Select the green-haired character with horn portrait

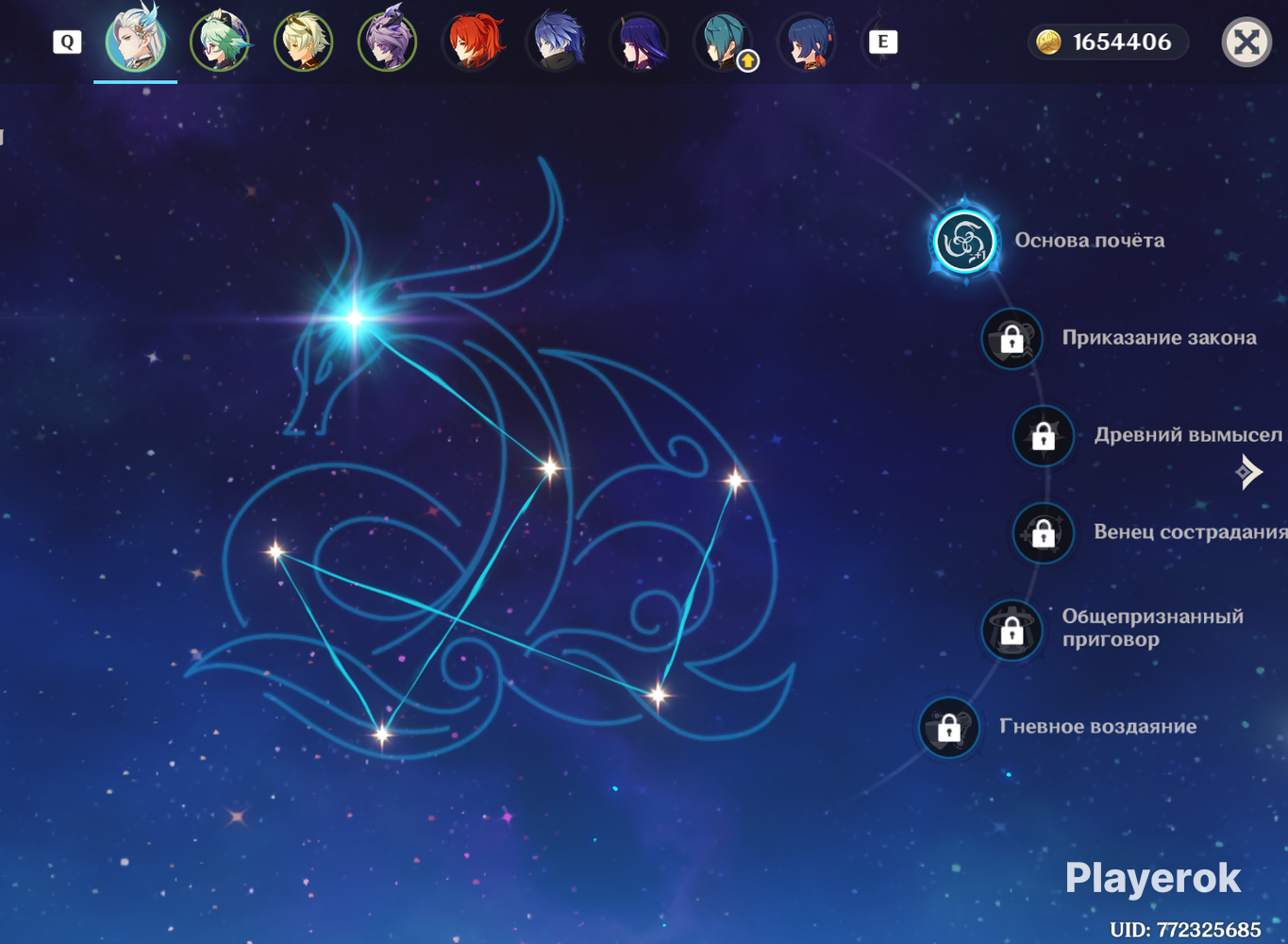click(x=220, y=42)
